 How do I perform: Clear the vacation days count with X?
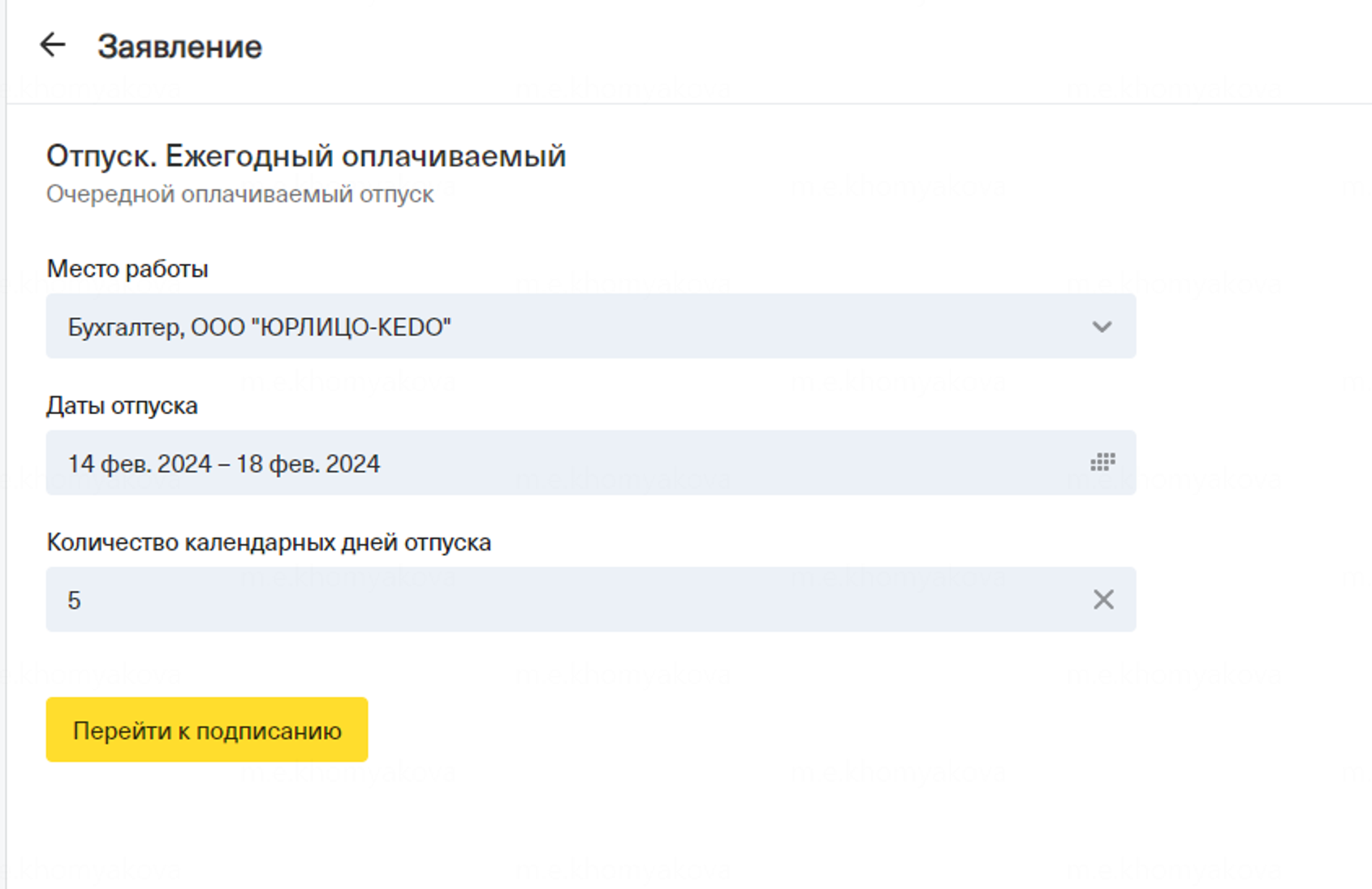[x=1102, y=600]
